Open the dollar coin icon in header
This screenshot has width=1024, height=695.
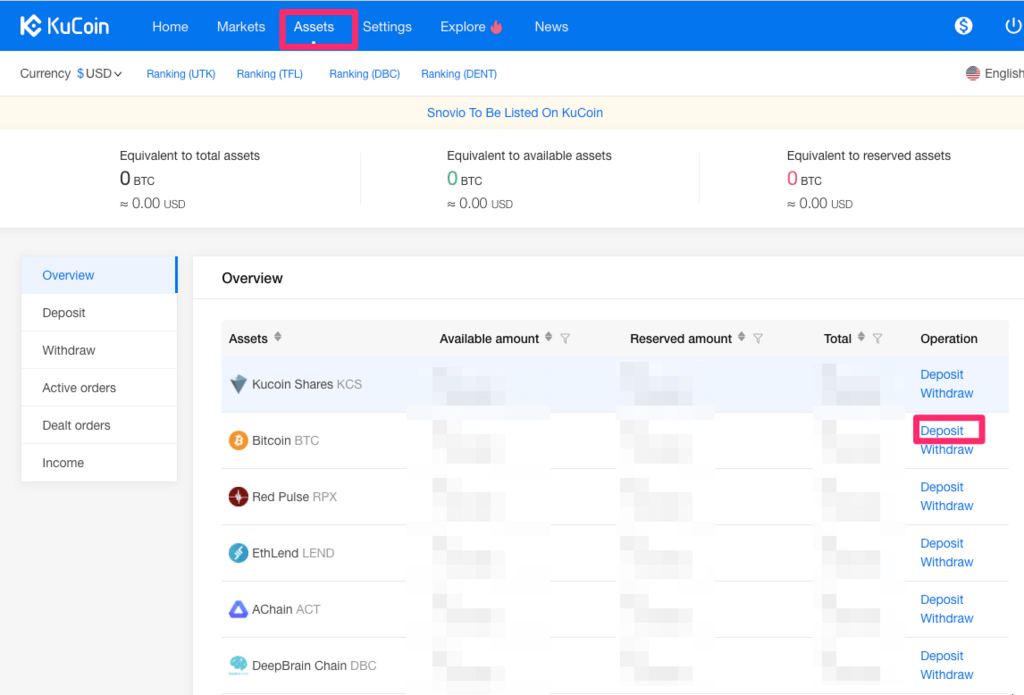click(x=963, y=26)
